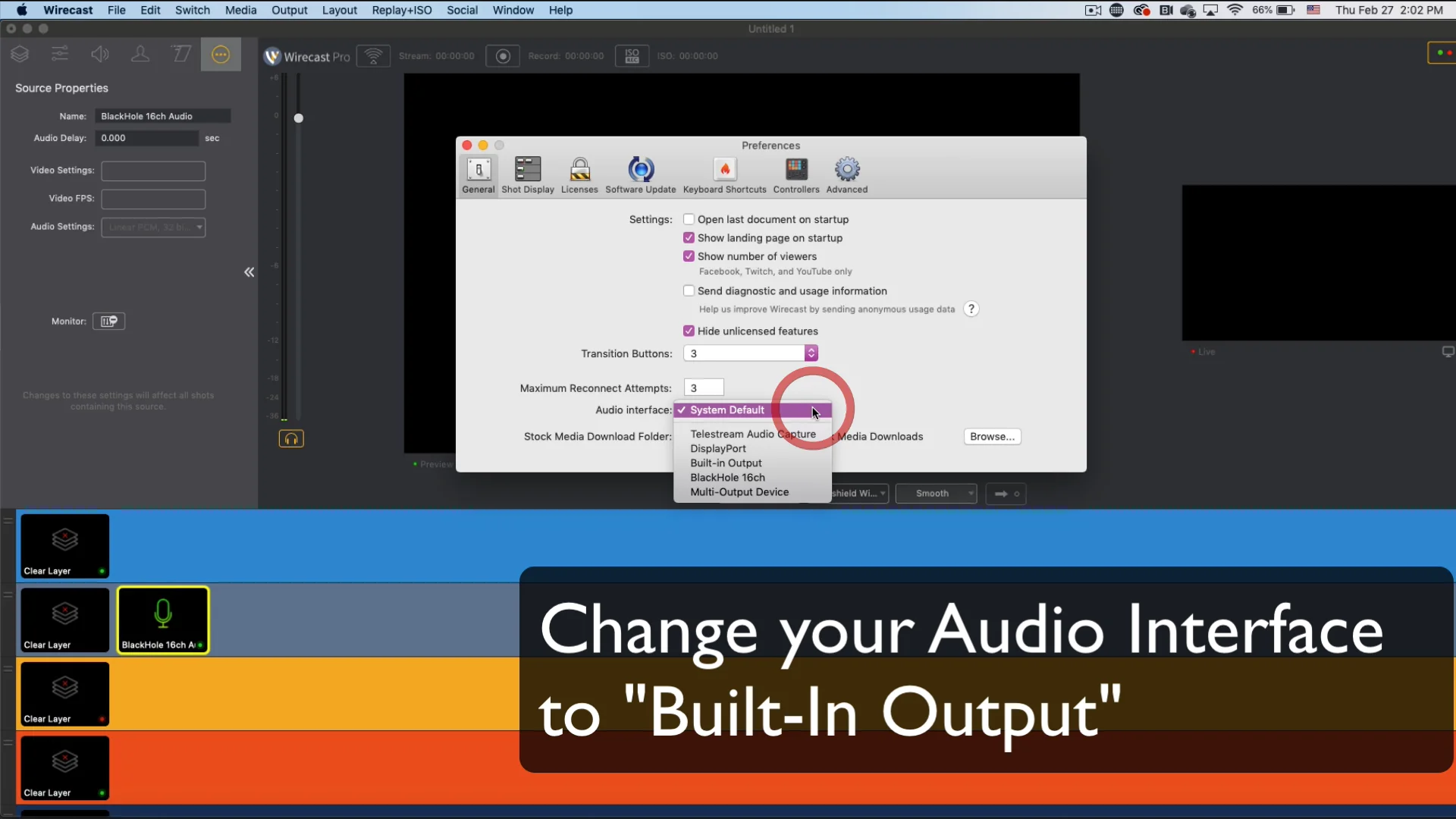Enable Send diagnostic and usage information
Image resolution: width=1456 pixels, height=819 pixels.
(689, 291)
